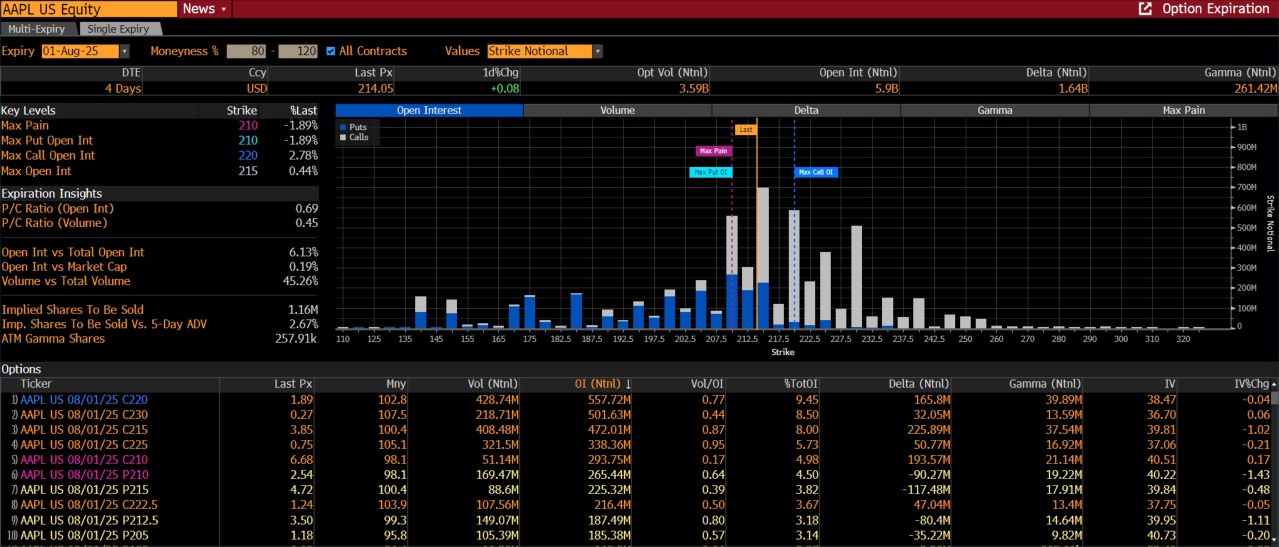Open AAPL US 08/01/25 P215 contract
1279x547 pixels.
tap(83, 489)
